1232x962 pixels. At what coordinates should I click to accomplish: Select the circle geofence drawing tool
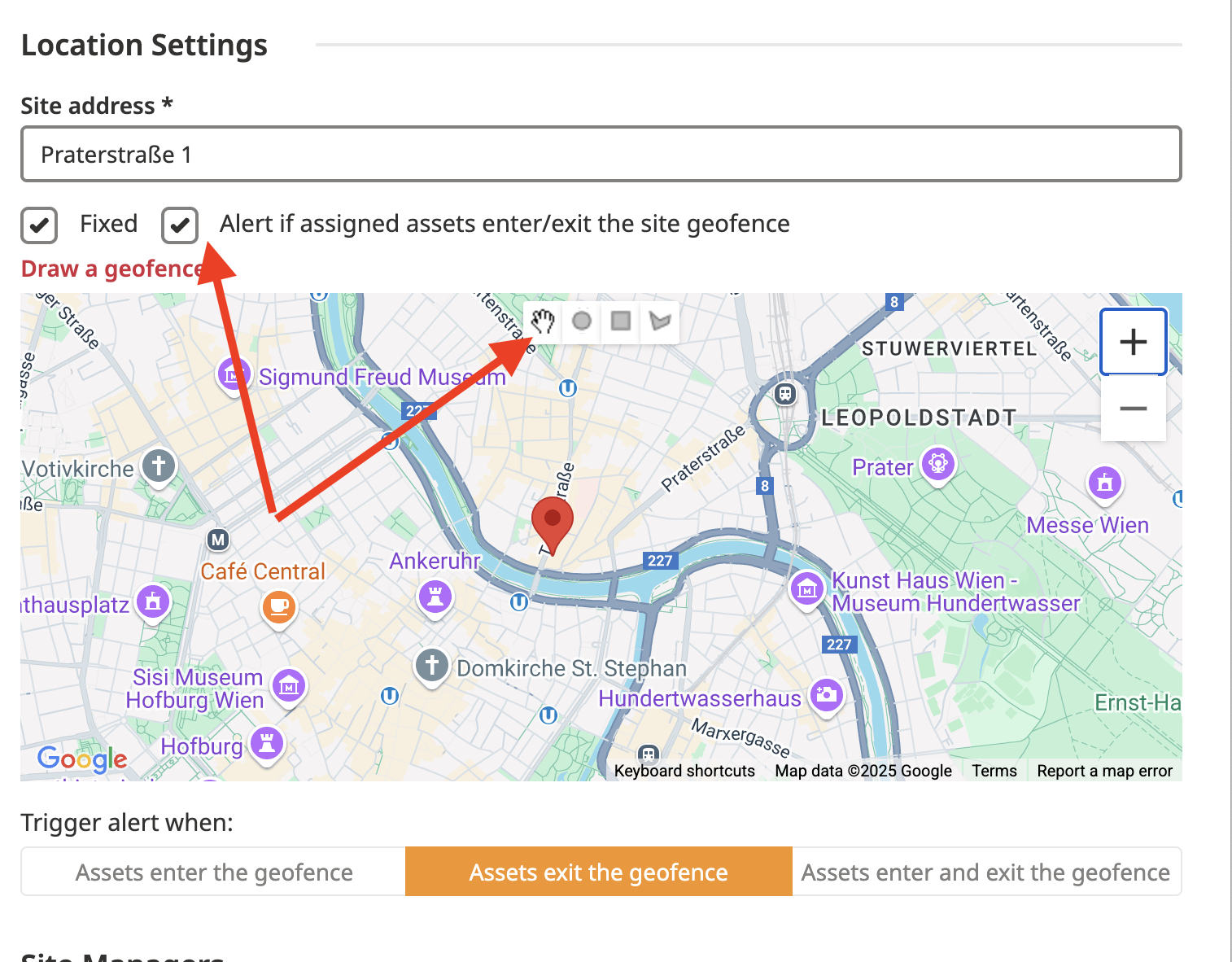tap(582, 321)
